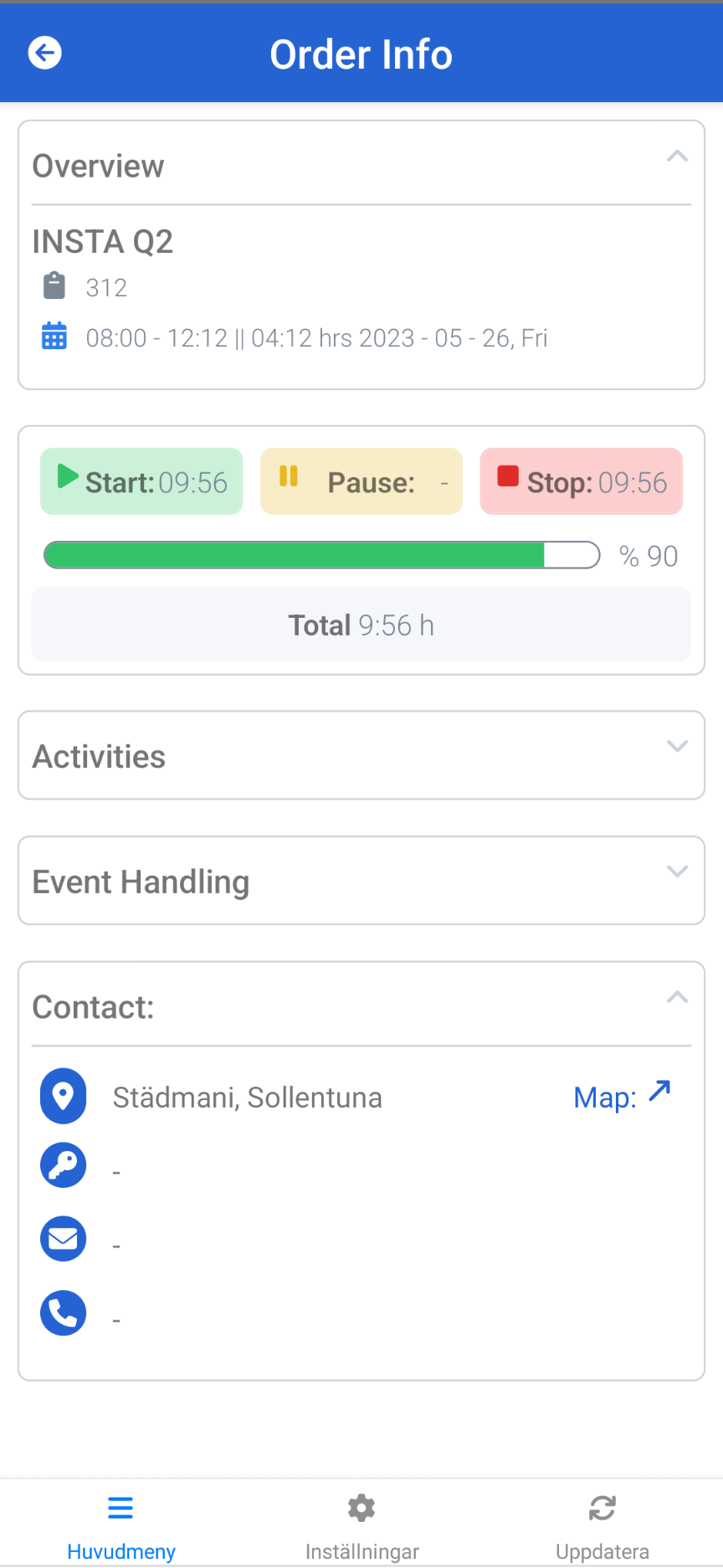This screenshot has width=723, height=1568.
Task: Click the email envelope icon
Action: click(64, 1238)
